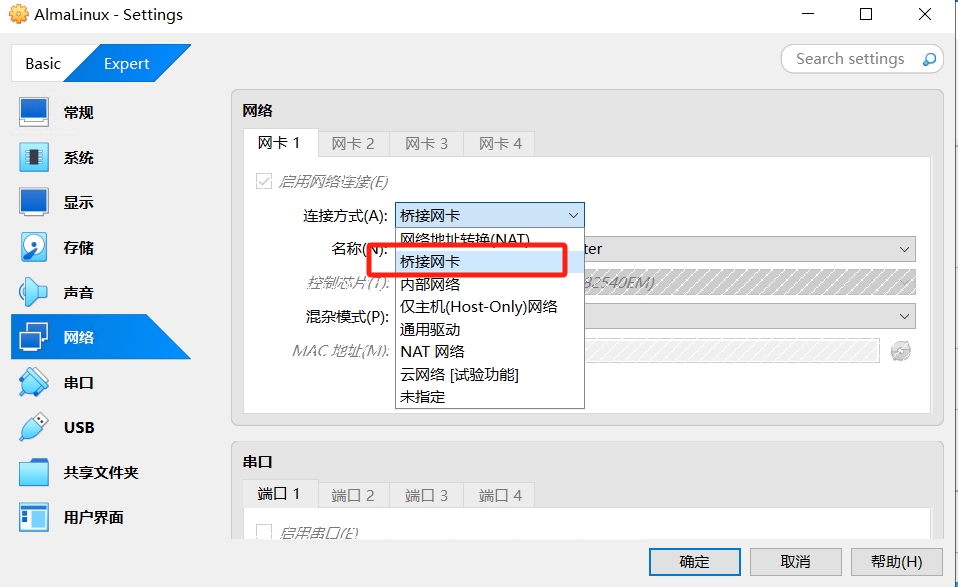Switch to the 网卡 1 tab
The width and height of the screenshot is (958, 587).
[280, 143]
